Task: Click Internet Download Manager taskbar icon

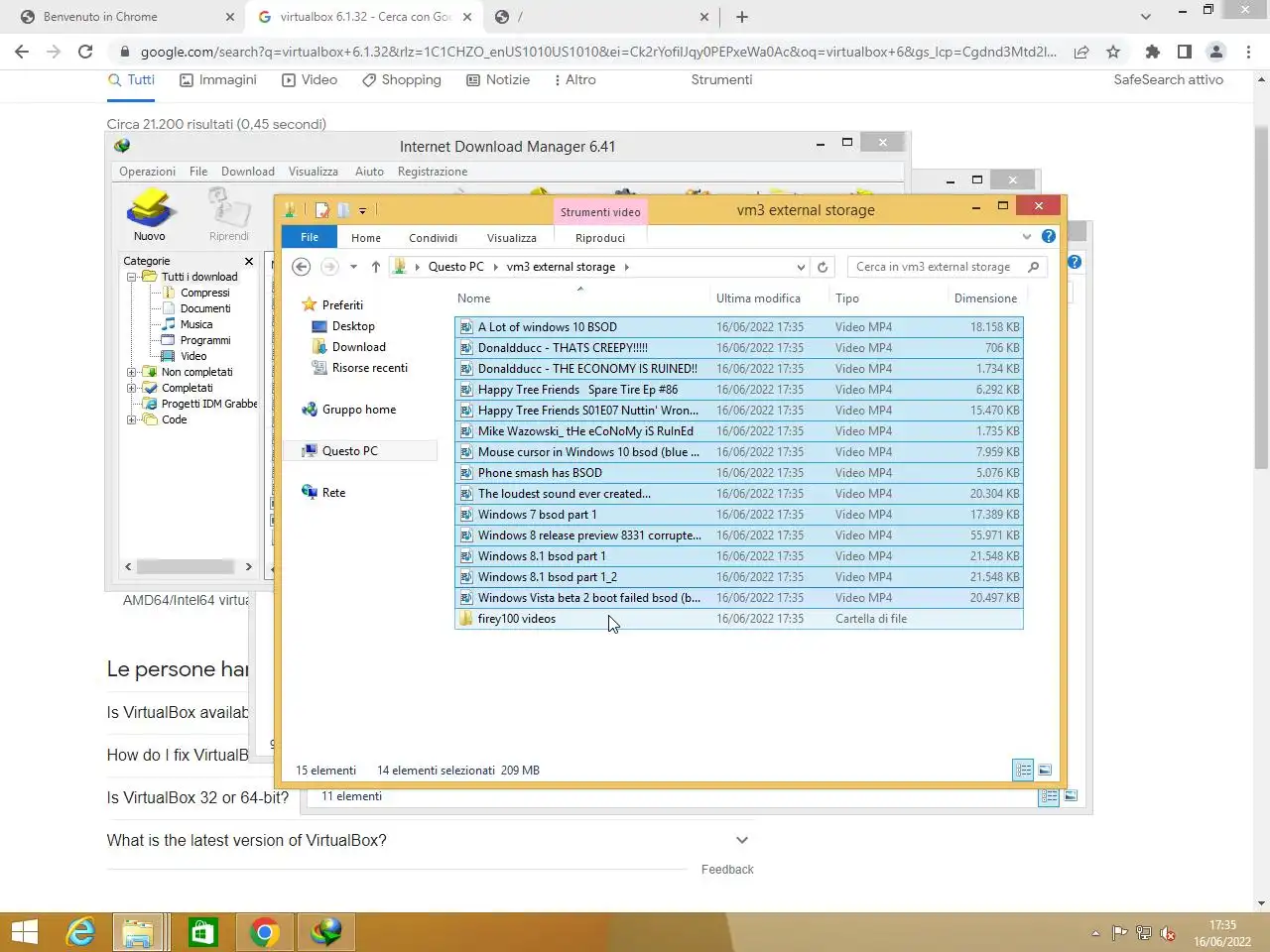Action: [326, 932]
